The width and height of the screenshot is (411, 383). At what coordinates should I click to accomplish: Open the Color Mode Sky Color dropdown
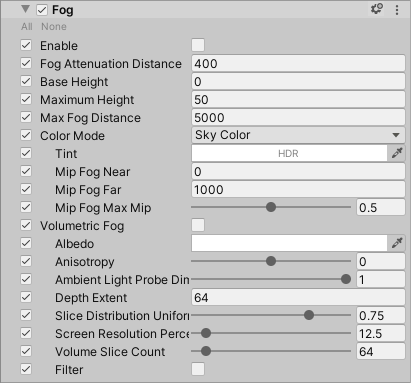[x=298, y=135]
